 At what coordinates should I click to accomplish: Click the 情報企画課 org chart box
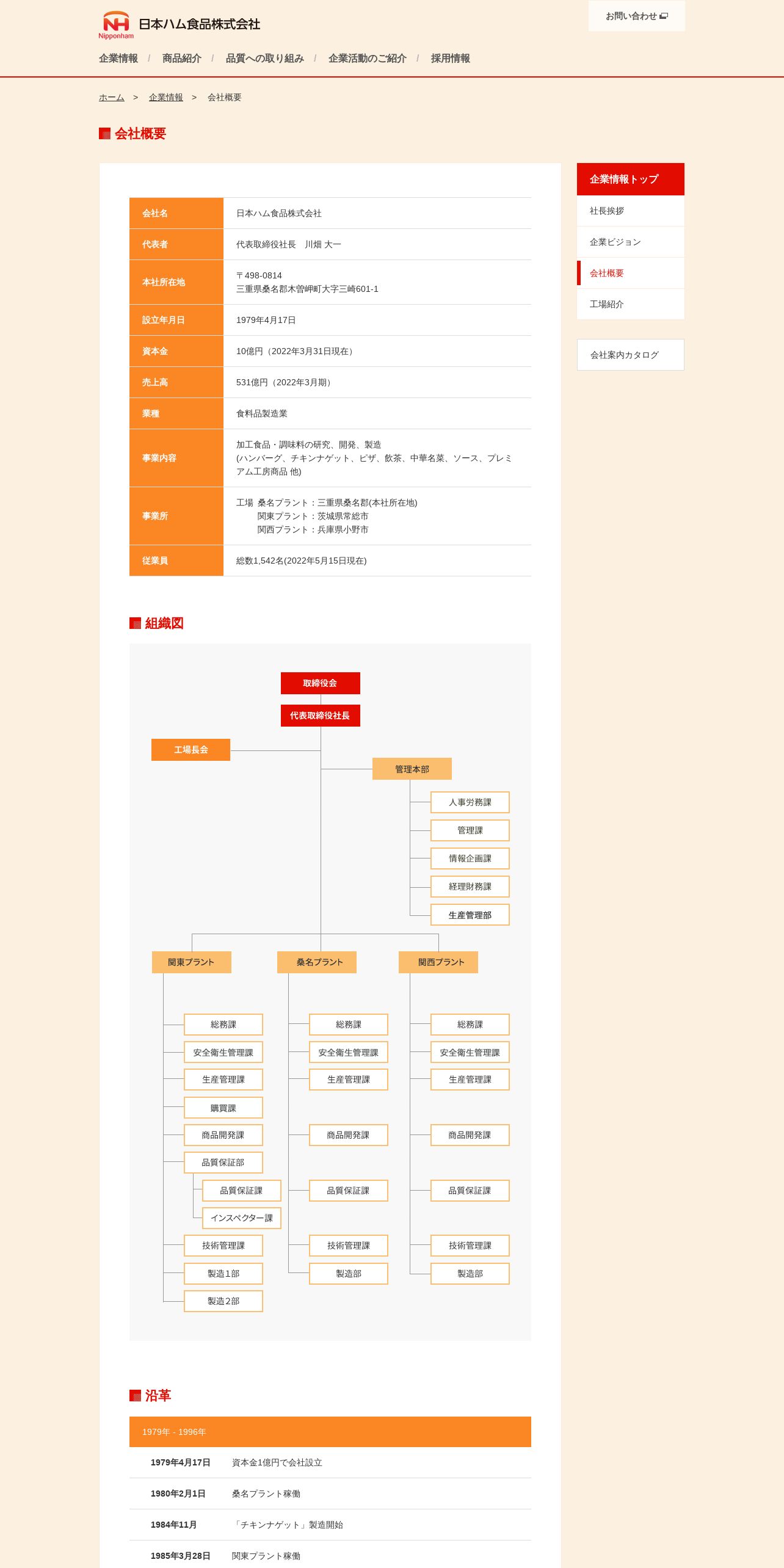[470, 858]
